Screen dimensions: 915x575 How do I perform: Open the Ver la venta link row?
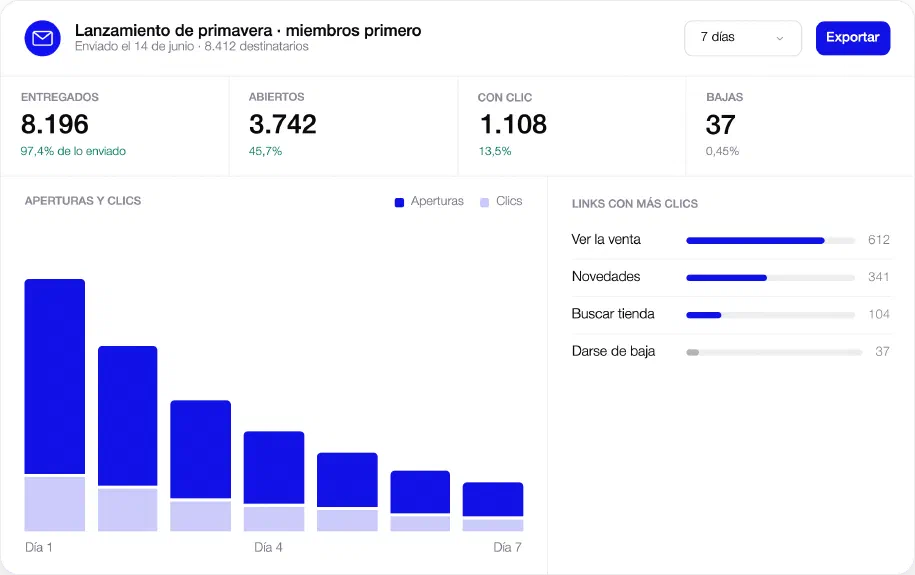[731, 240]
